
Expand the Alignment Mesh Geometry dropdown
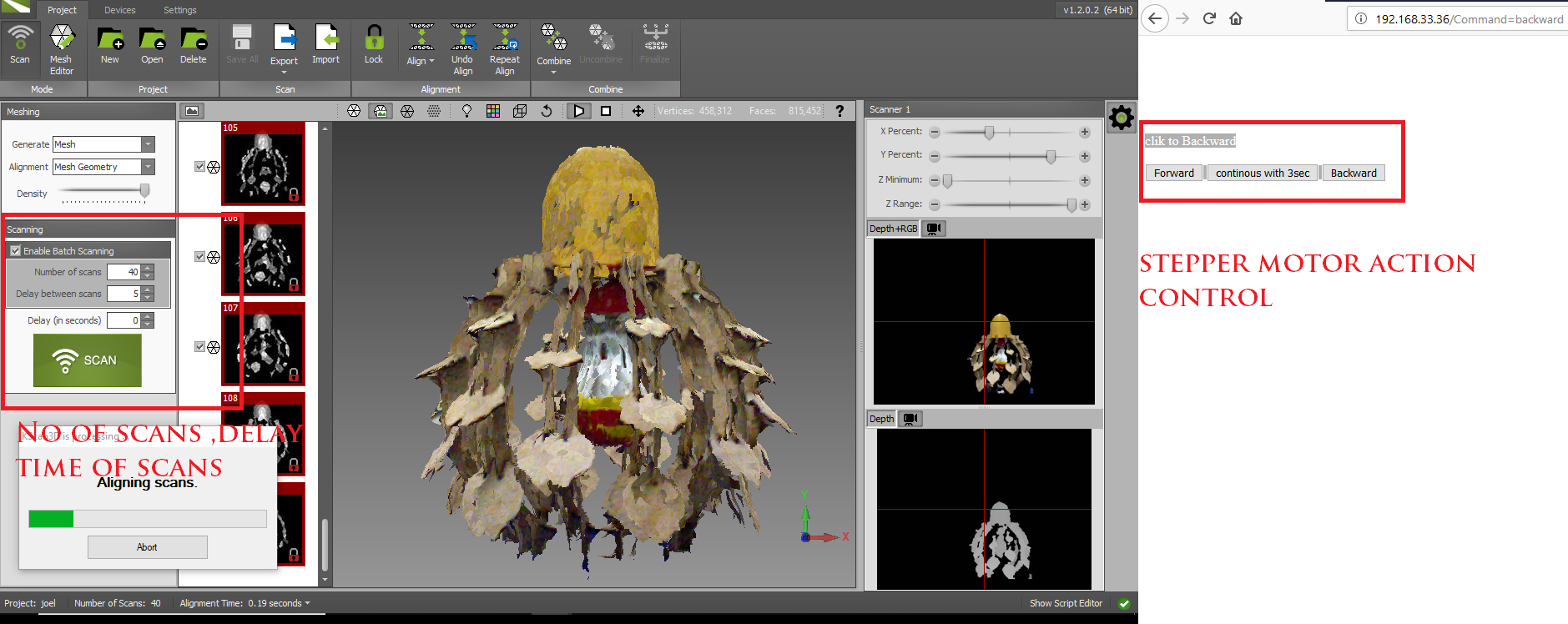click(148, 167)
